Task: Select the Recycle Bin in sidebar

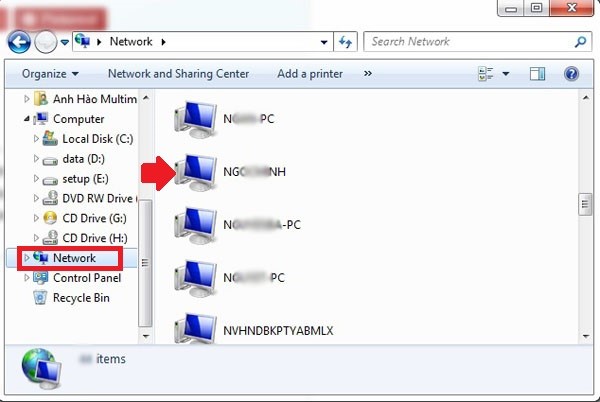Action: click(81, 298)
